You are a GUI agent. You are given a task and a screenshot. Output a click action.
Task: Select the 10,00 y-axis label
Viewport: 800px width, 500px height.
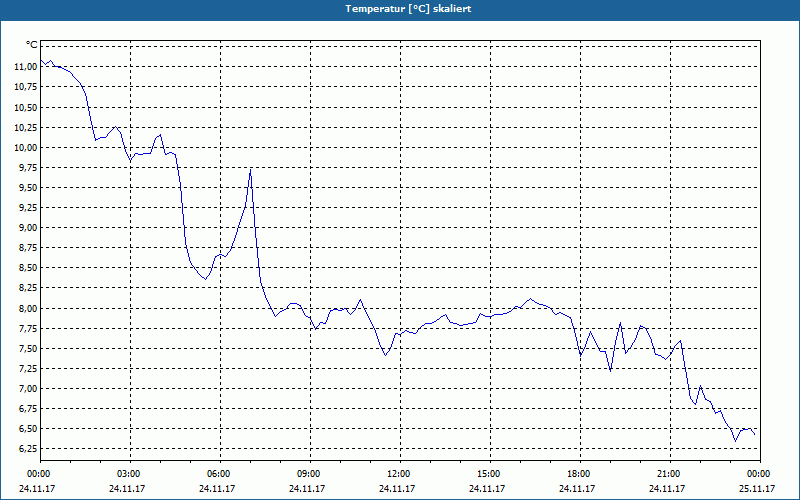(x=26, y=148)
